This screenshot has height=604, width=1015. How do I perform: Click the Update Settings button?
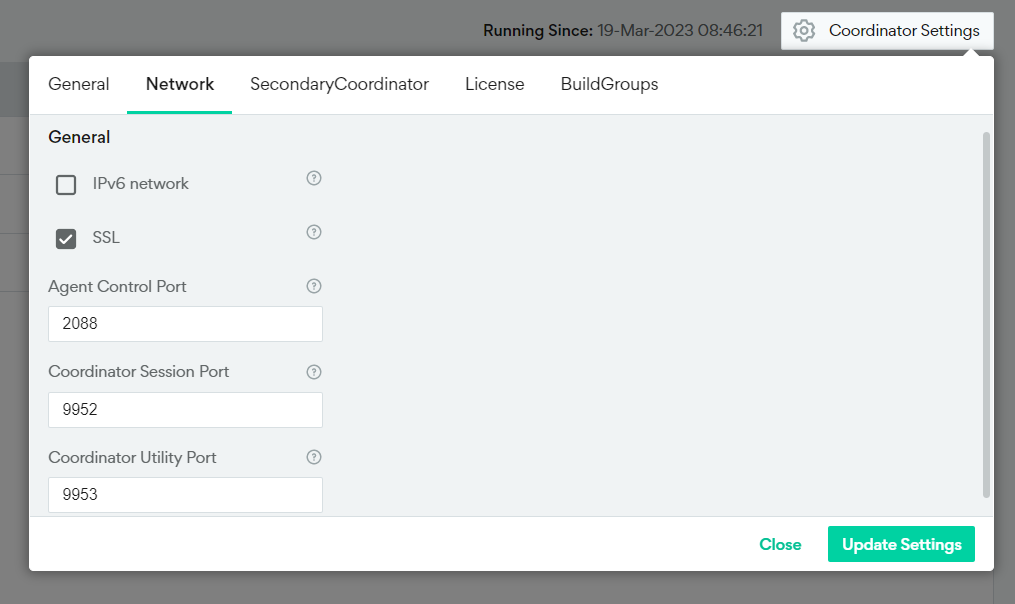point(901,544)
